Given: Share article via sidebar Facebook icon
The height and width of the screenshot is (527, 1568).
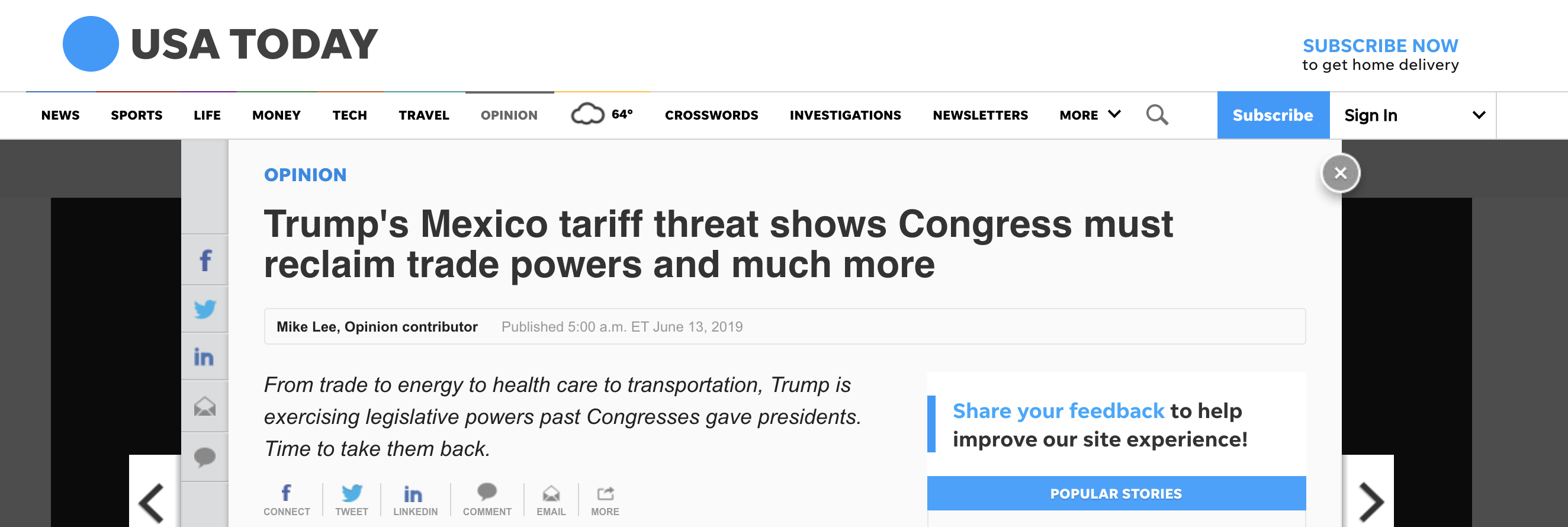Looking at the screenshot, I should tap(205, 261).
